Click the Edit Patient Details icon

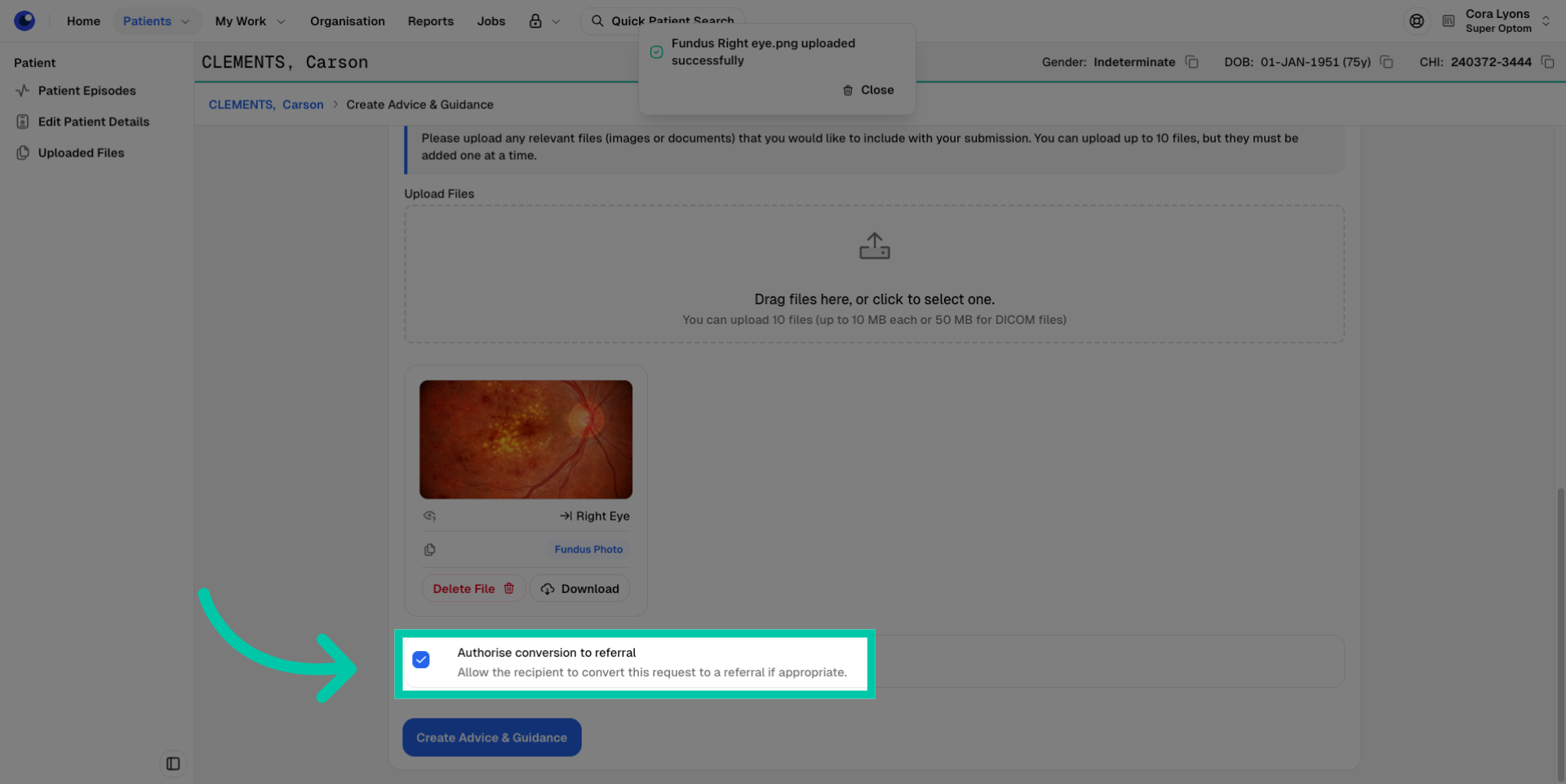click(x=22, y=122)
